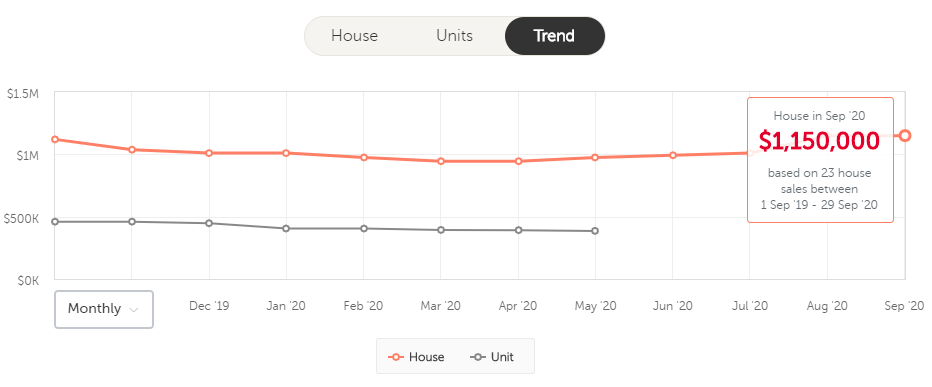Toggle House series in the legend

tap(416, 357)
